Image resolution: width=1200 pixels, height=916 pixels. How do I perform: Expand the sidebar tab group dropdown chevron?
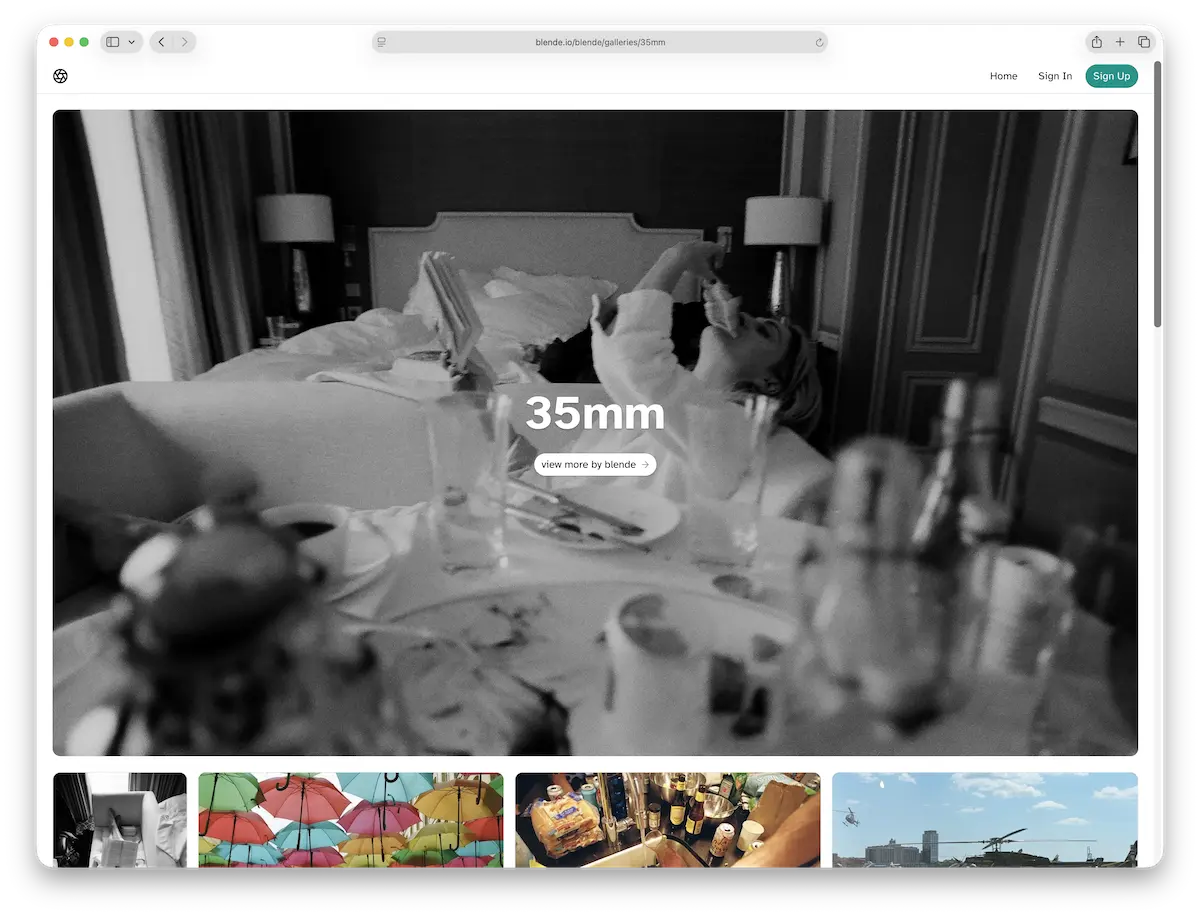click(132, 42)
